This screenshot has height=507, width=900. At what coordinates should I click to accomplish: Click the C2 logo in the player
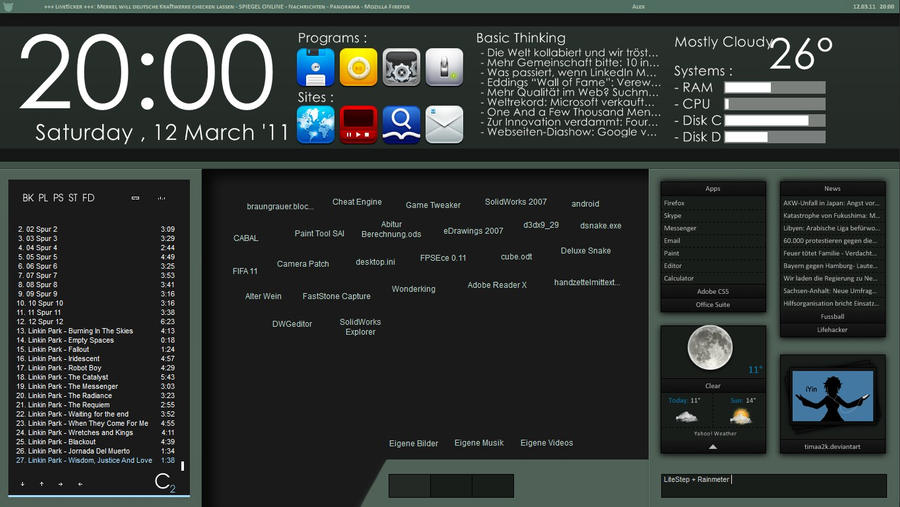point(165,482)
